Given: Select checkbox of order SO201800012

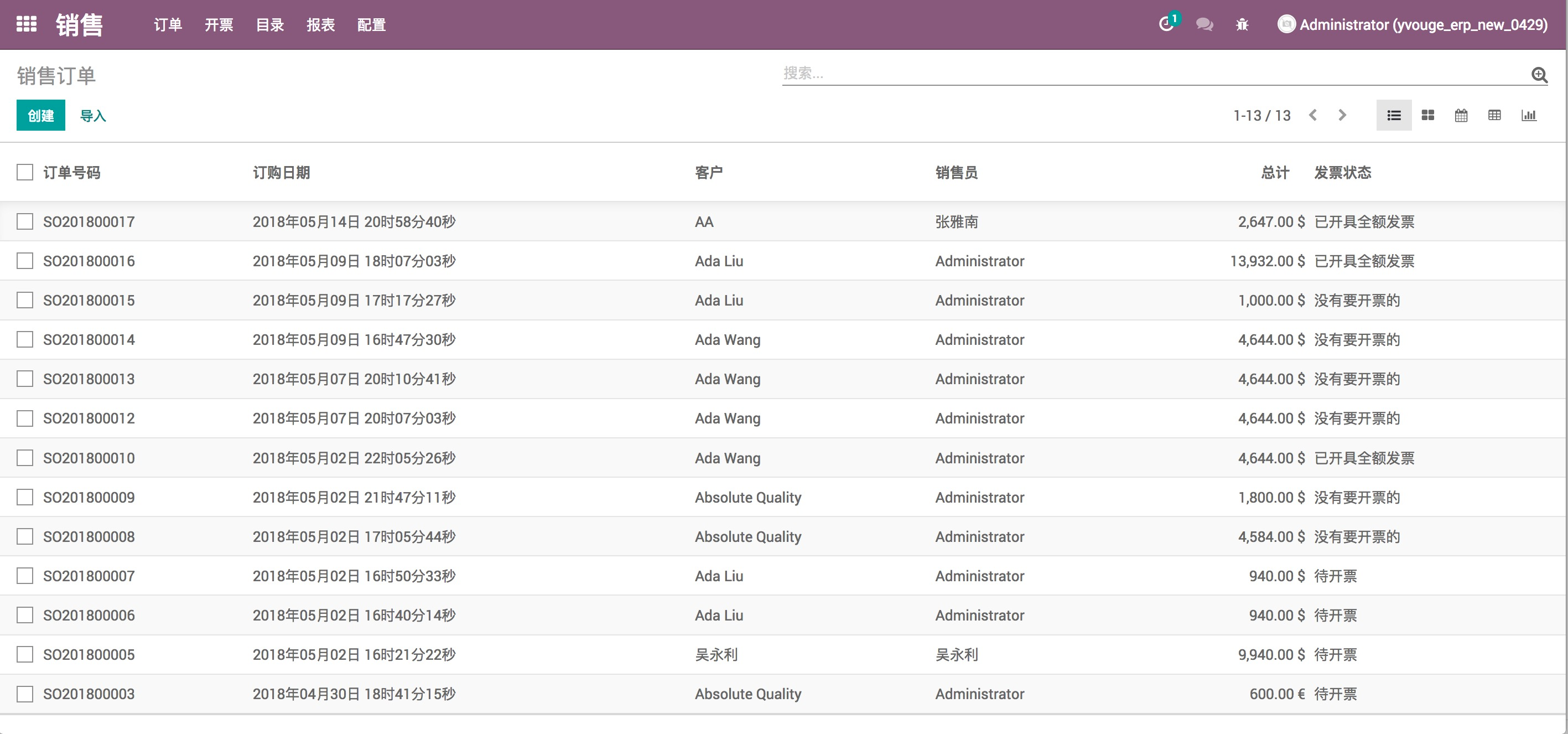Looking at the screenshot, I should point(25,418).
